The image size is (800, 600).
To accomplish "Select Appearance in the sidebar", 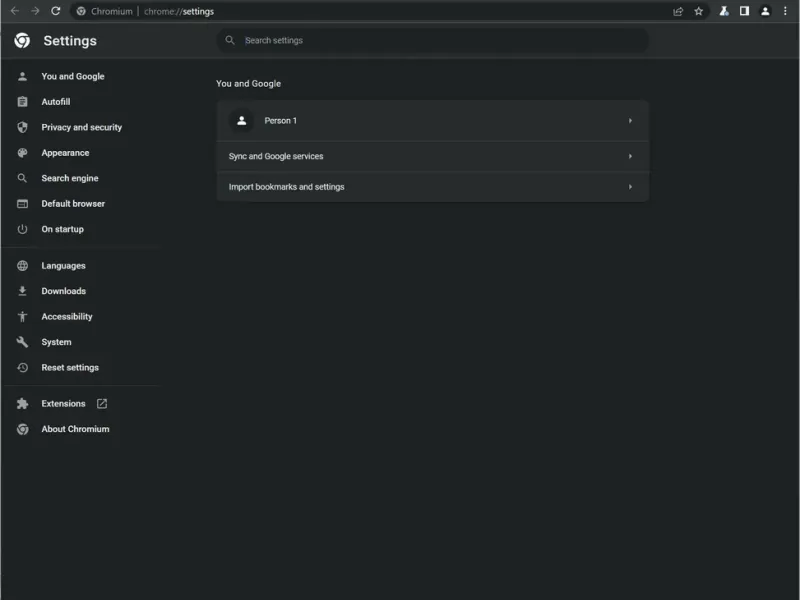I will tap(65, 153).
